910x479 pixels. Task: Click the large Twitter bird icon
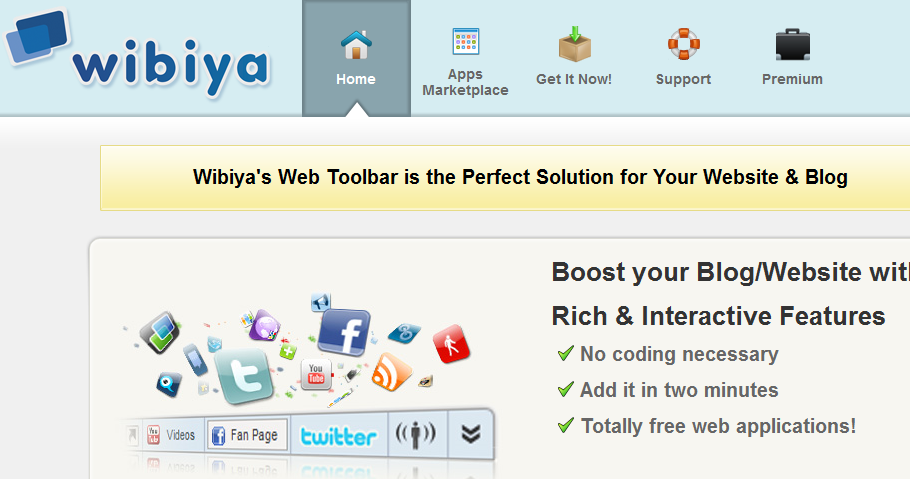(244, 376)
